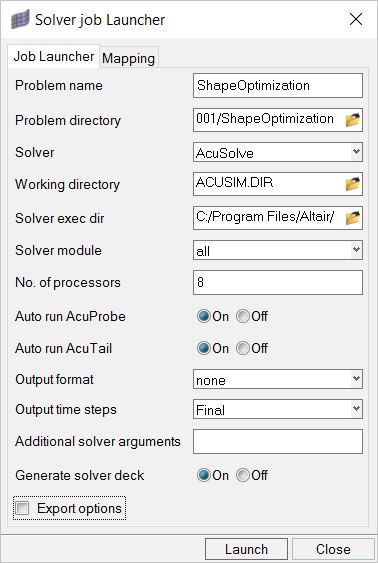Screen dimensions: 378x563
Task: Expand Output time steps dropdown
Action: [278, 409]
